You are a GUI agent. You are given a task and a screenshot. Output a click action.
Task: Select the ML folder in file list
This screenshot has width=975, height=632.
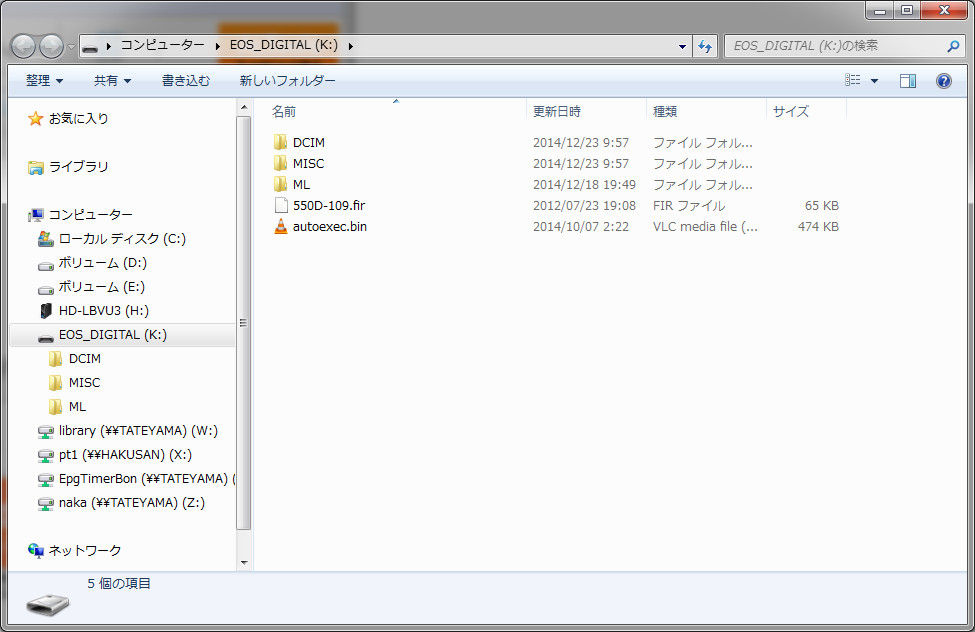(x=301, y=185)
